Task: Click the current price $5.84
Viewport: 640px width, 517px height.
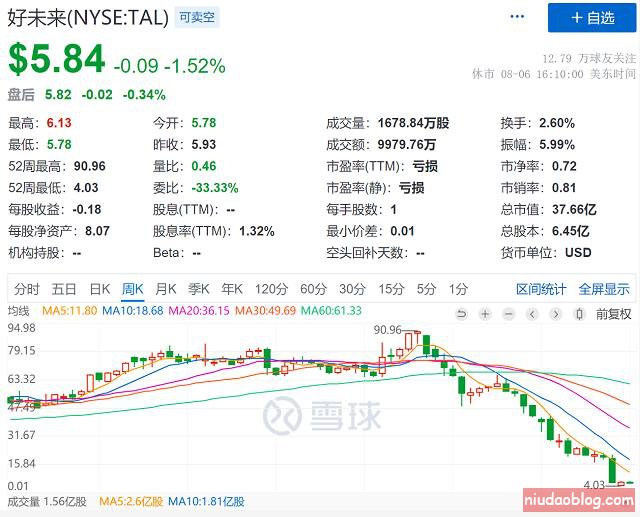Action: point(57,59)
